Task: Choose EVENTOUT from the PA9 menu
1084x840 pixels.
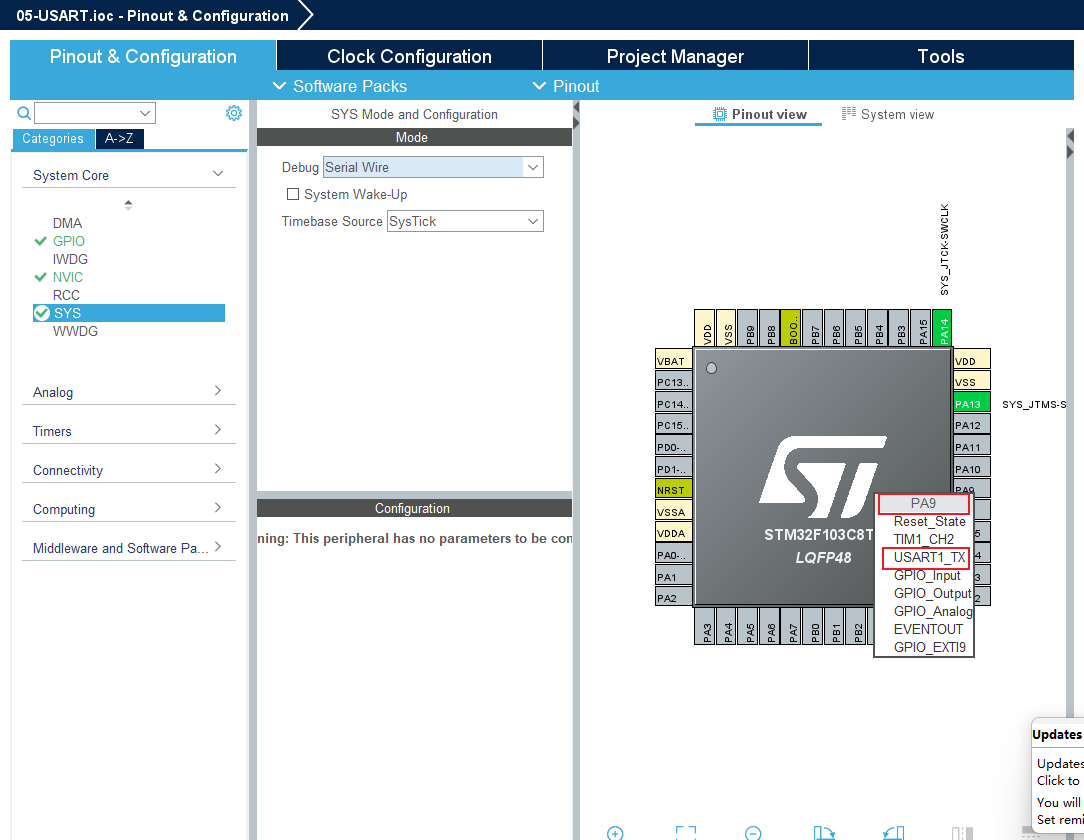Action: (926, 629)
